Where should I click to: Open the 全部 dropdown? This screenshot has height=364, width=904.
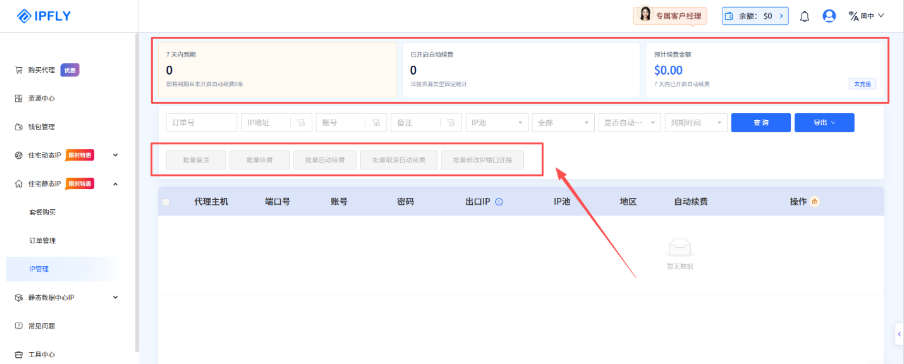coord(563,122)
